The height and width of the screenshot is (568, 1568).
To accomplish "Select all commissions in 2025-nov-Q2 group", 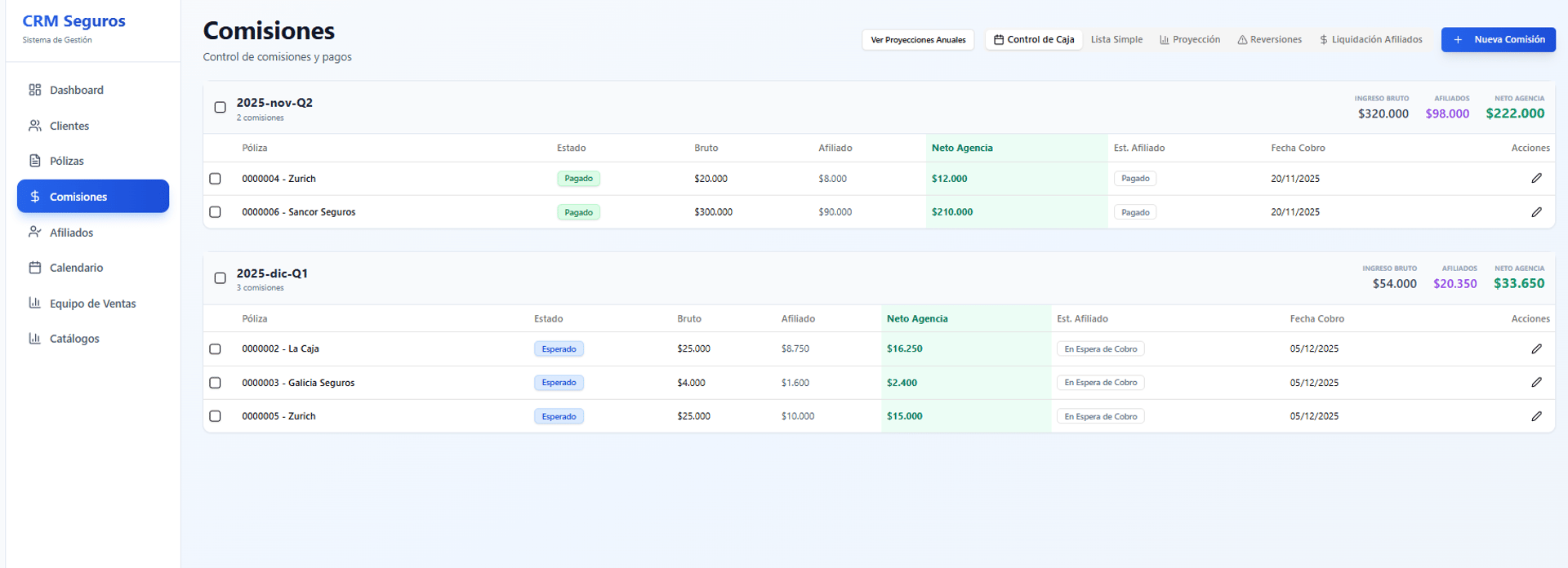I will click(220, 107).
